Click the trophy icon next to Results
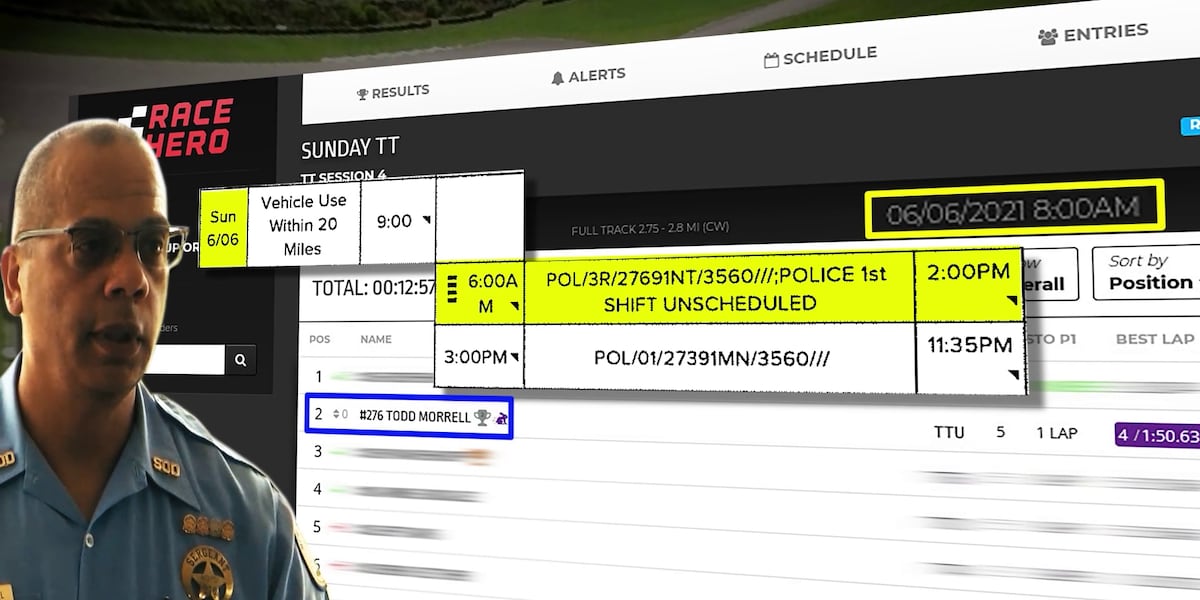The image size is (1200, 600). (x=362, y=94)
